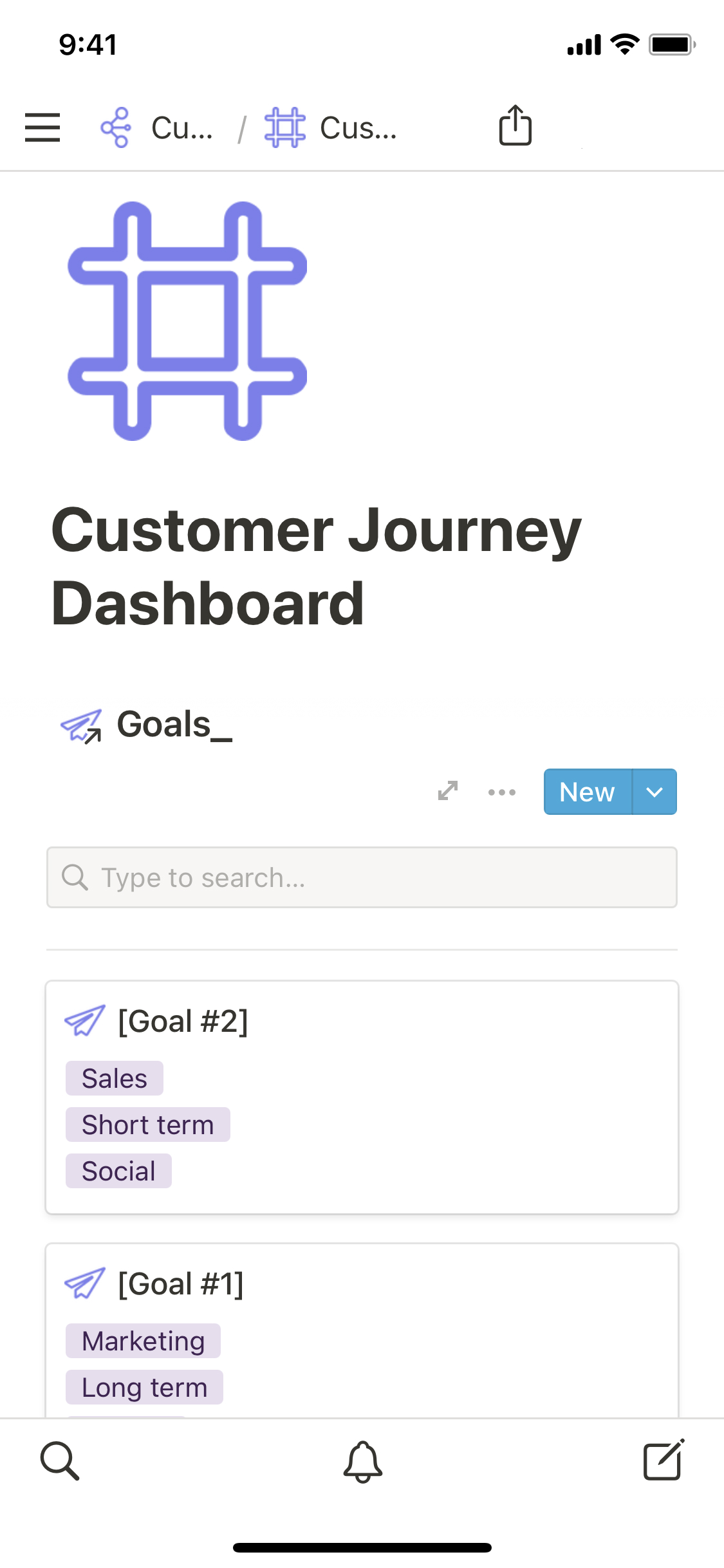Image resolution: width=724 pixels, height=1568 pixels.
Task: Open the hamburger sidebar menu
Action: (x=42, y=127)
